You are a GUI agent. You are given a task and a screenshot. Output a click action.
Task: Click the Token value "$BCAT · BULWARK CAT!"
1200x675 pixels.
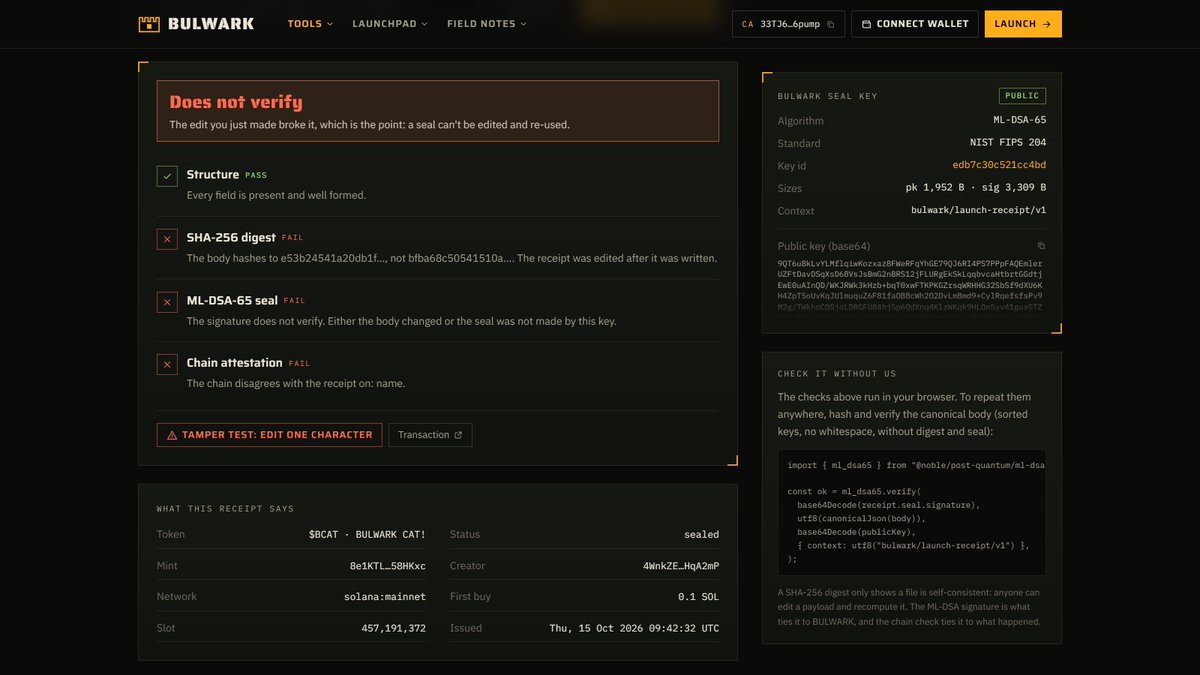[367, 534]
